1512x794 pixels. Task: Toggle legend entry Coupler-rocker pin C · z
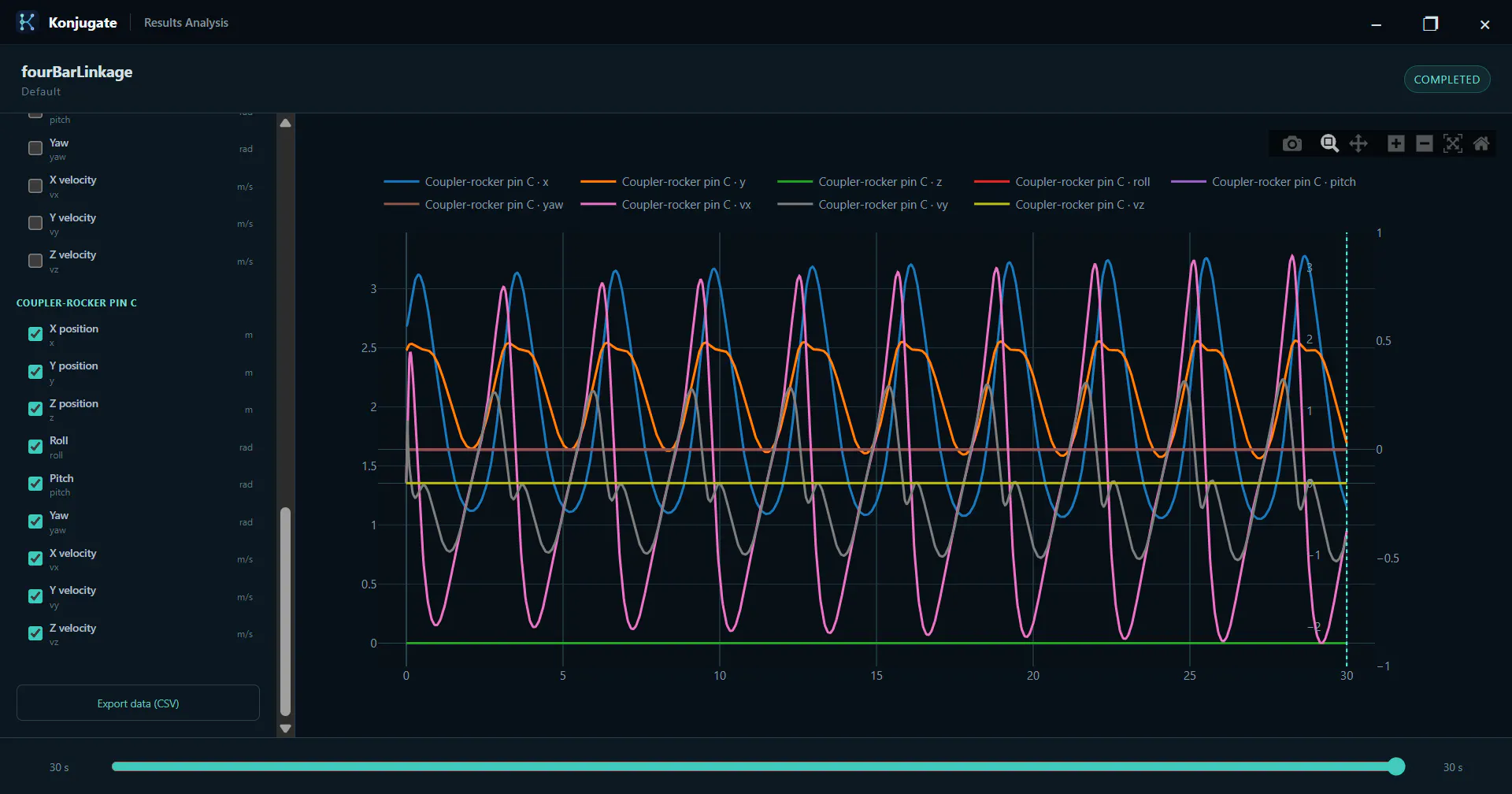[860, 182]
